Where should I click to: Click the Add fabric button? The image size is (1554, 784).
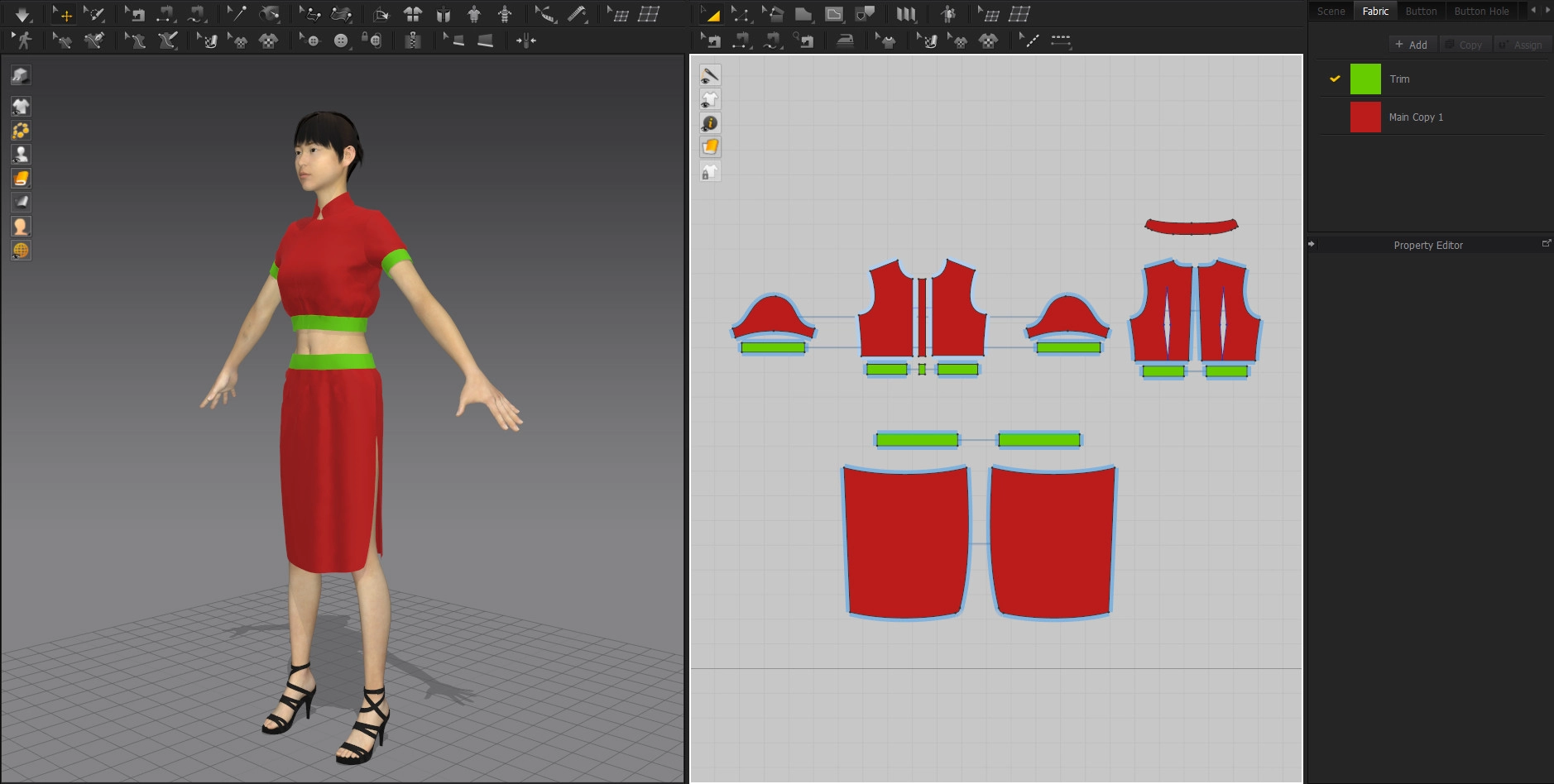pyautogui.click(x=1411, y=45)
